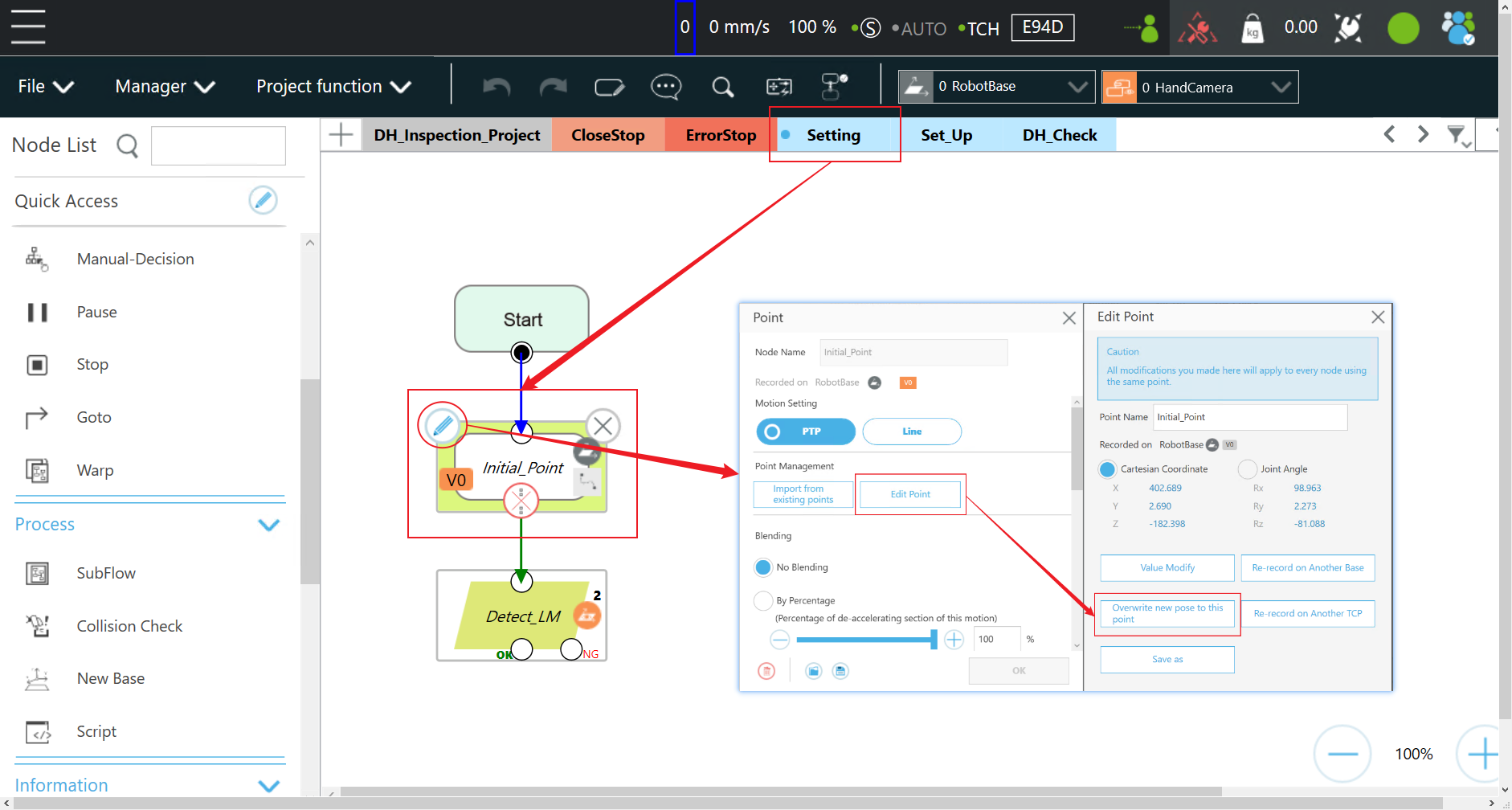Screen dimensions: 1512x810
Task: Switch to CloseStop tab
Action: click(x=608, y=135)
